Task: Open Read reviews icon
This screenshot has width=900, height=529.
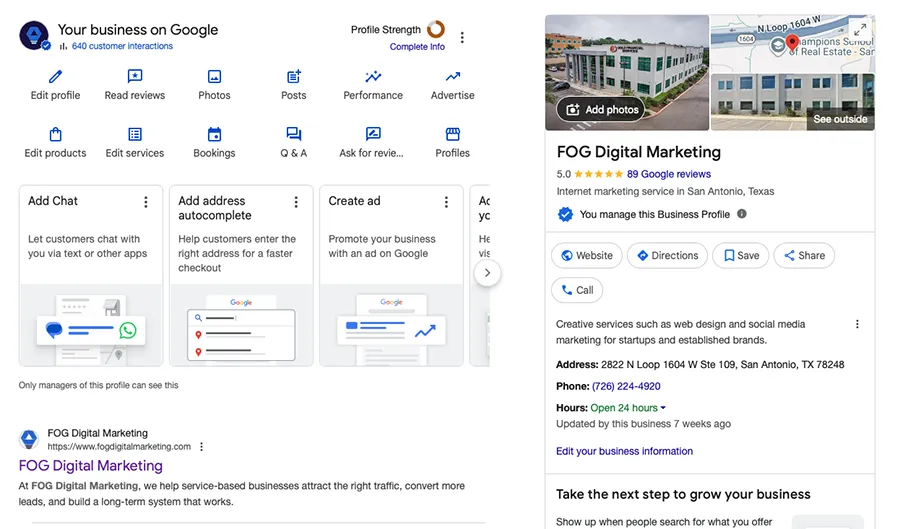Action: [x=135, y=77]
